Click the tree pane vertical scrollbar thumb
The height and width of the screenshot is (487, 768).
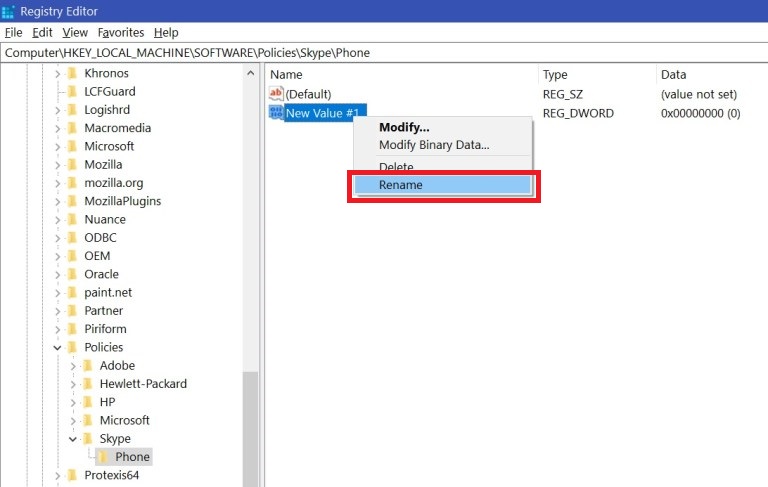[x=251, y=429]
